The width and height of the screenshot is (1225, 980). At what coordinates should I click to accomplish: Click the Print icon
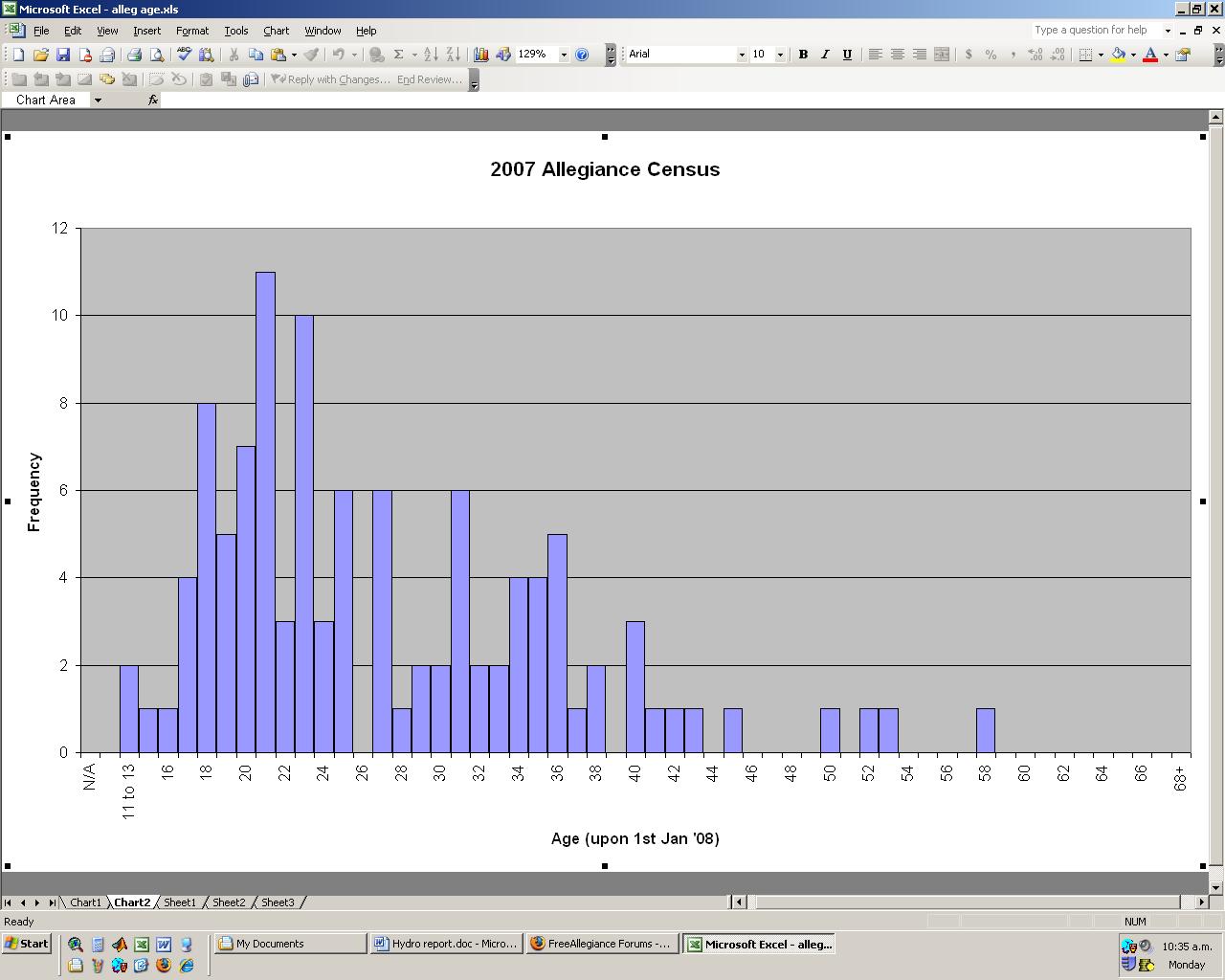pyautogui.click(x=135, y=55)
